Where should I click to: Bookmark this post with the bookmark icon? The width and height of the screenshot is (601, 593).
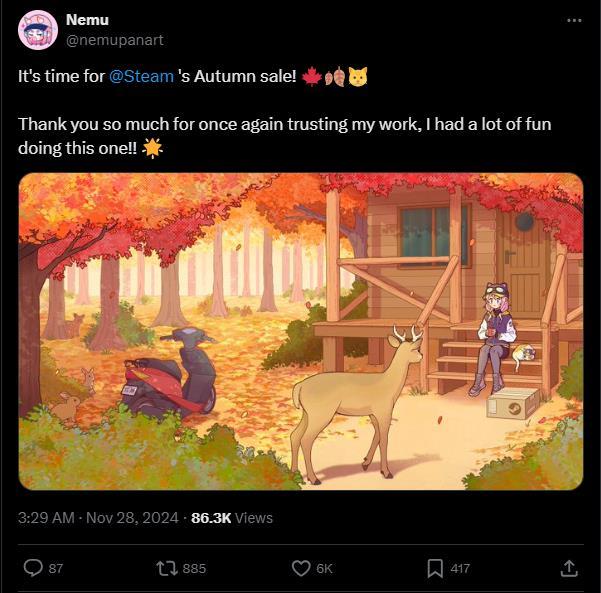435,568
